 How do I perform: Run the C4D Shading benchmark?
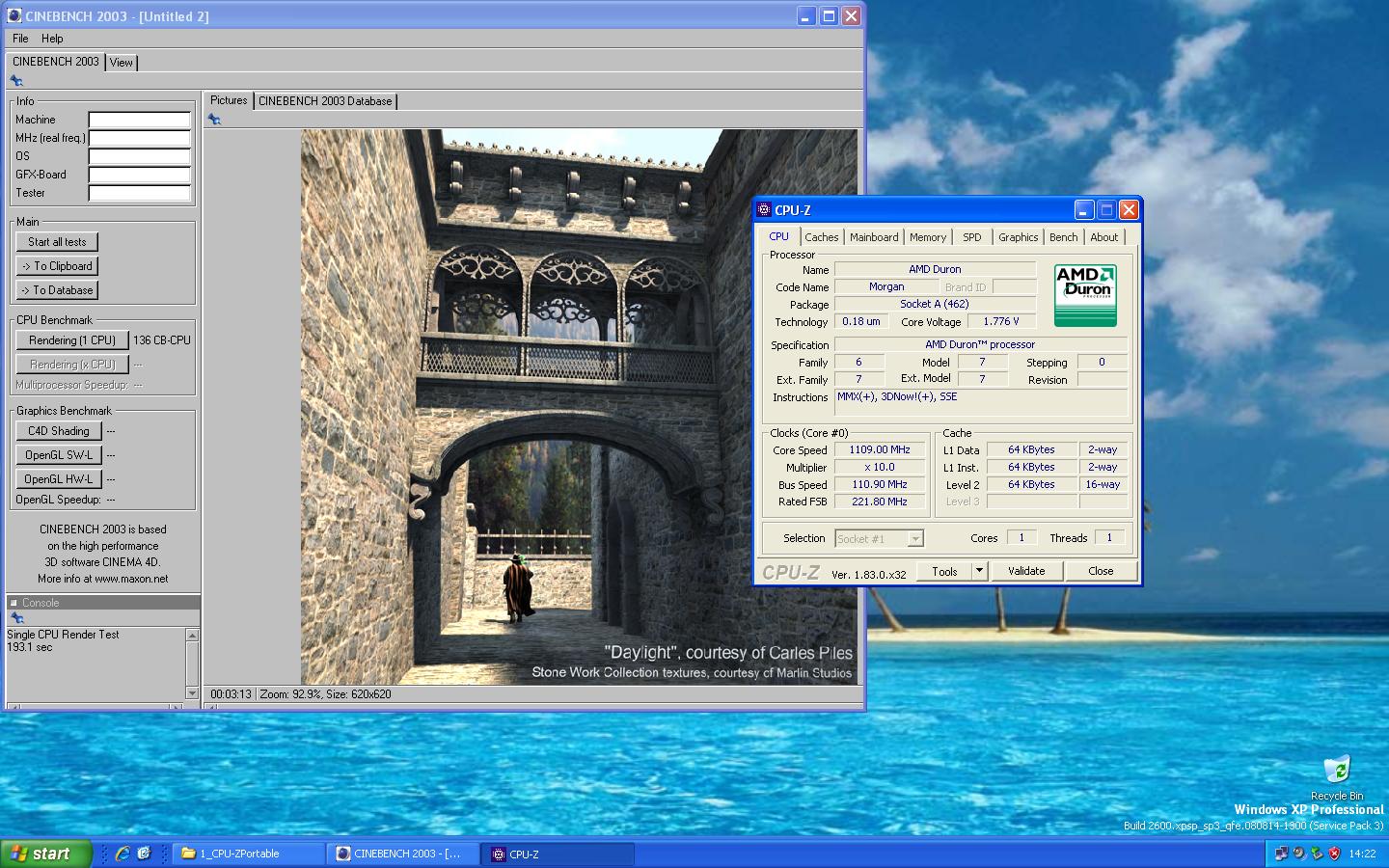coord(59,431)
